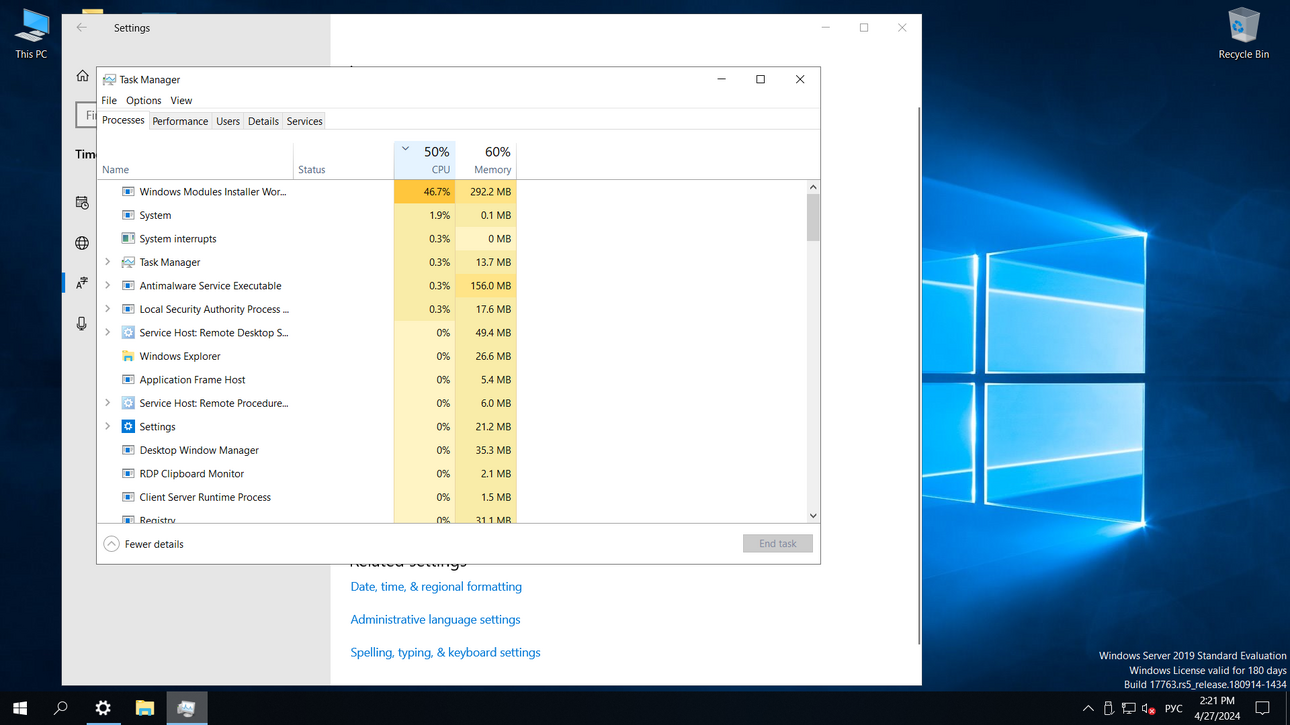Open the Windows Start menu
The image size is (1290, 725).
[x=20, y=708]
